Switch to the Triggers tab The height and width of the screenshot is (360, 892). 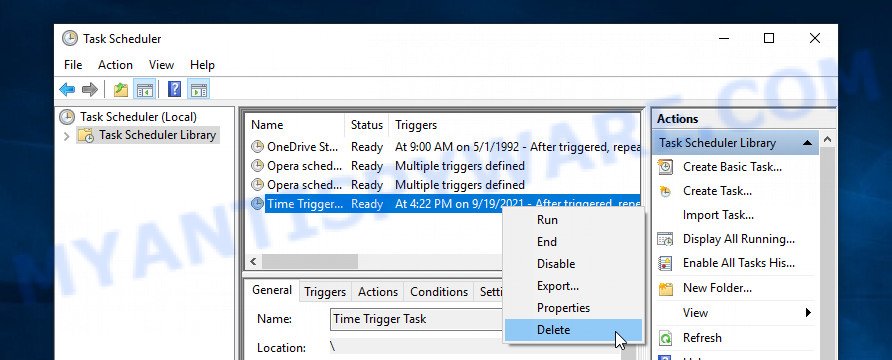coord(325,292)
